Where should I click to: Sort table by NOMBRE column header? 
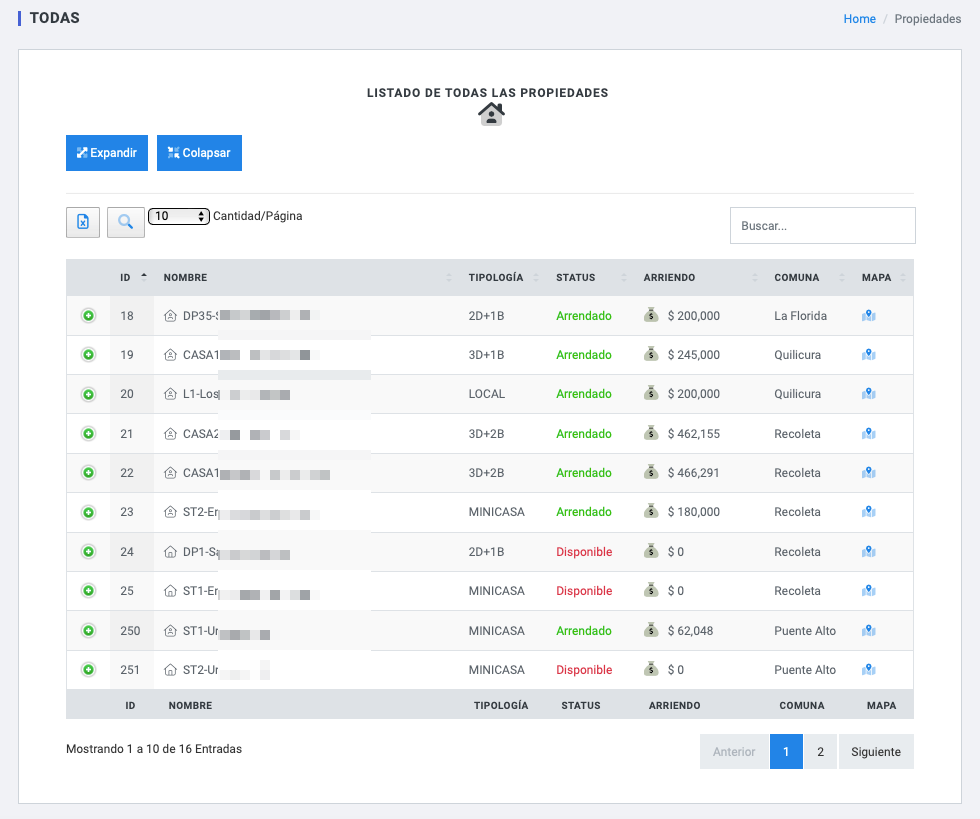coord(306,278)
